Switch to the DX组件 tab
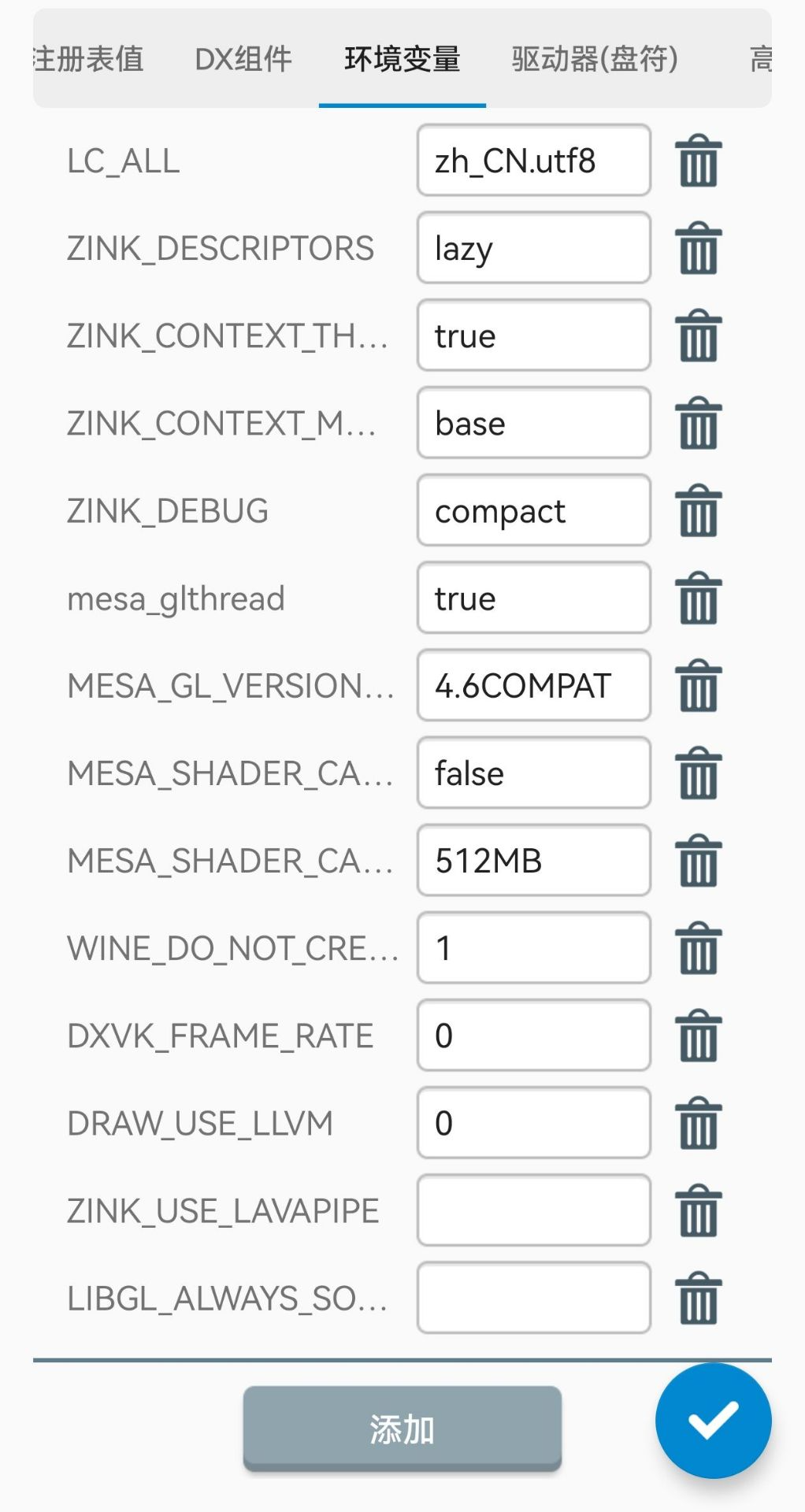 coord(243,59)
